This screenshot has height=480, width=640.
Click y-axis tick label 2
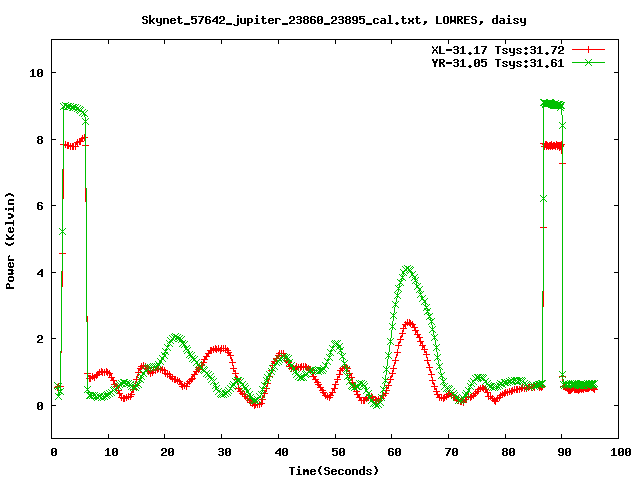coord(40,339)
